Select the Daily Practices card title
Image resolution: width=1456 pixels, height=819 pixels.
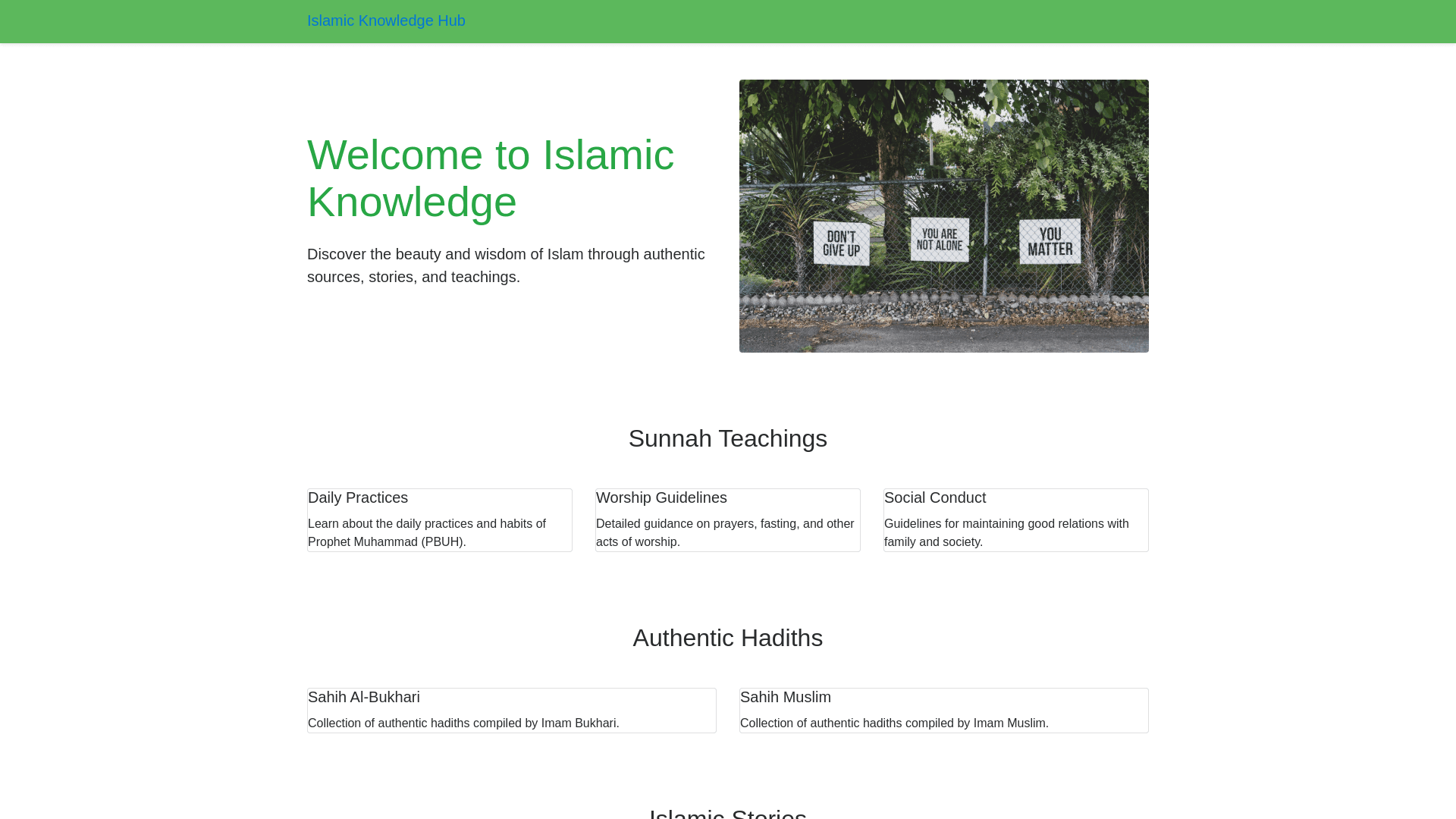point(358,497)
